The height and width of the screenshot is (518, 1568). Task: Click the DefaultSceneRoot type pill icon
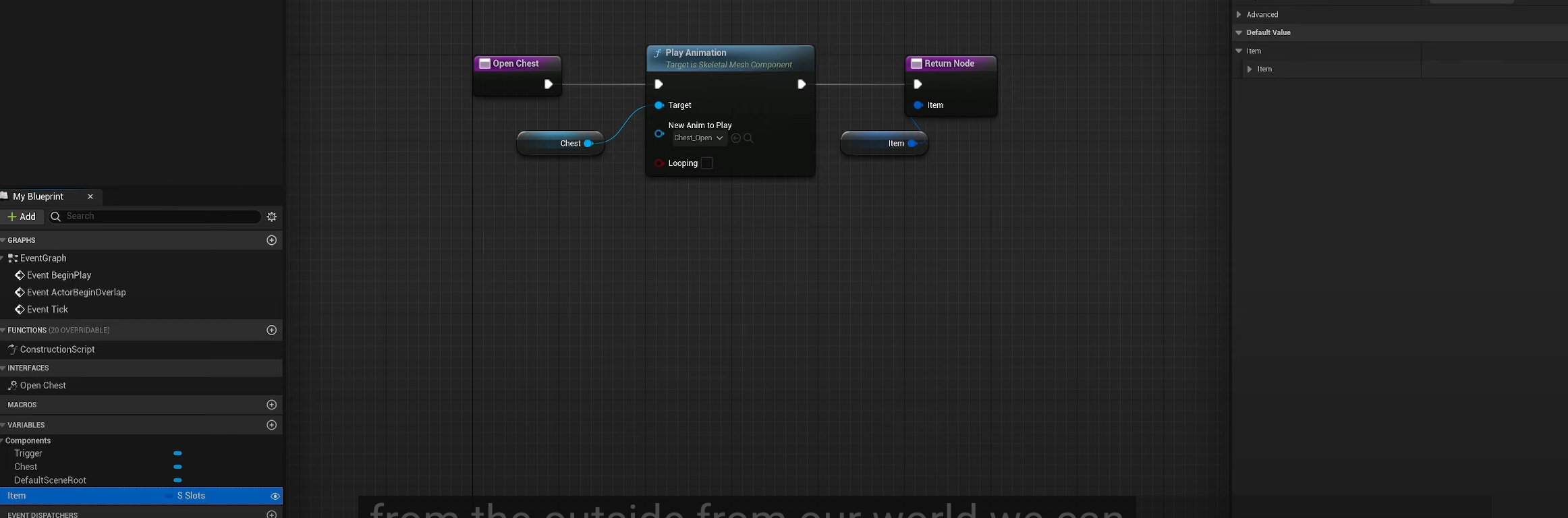pos(177,480)
